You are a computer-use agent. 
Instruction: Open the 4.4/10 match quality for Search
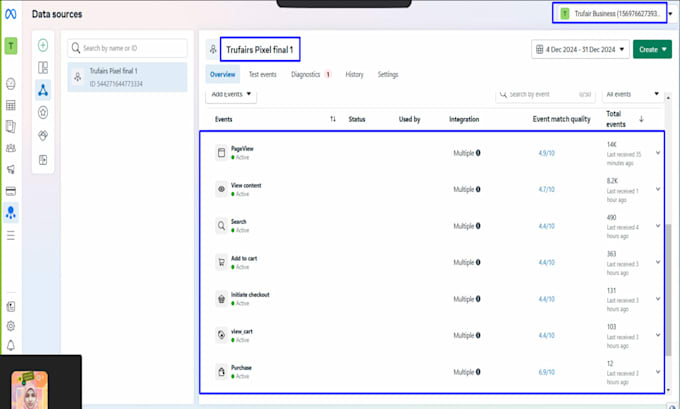[546, 226]
